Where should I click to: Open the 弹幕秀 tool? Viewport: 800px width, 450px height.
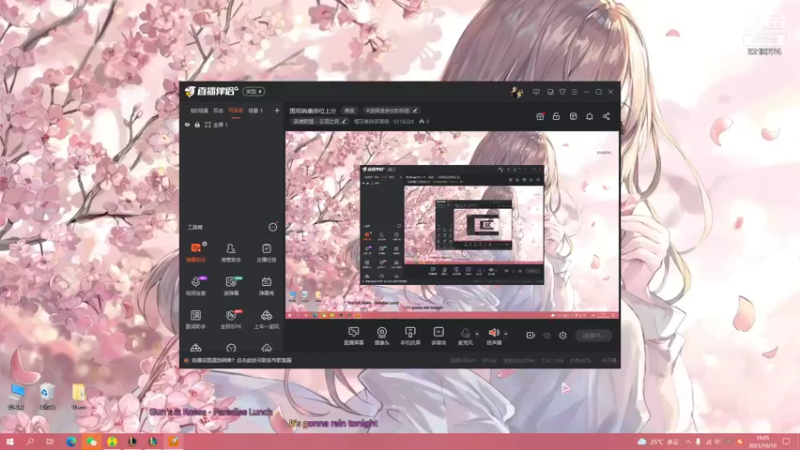pos(266,286)
